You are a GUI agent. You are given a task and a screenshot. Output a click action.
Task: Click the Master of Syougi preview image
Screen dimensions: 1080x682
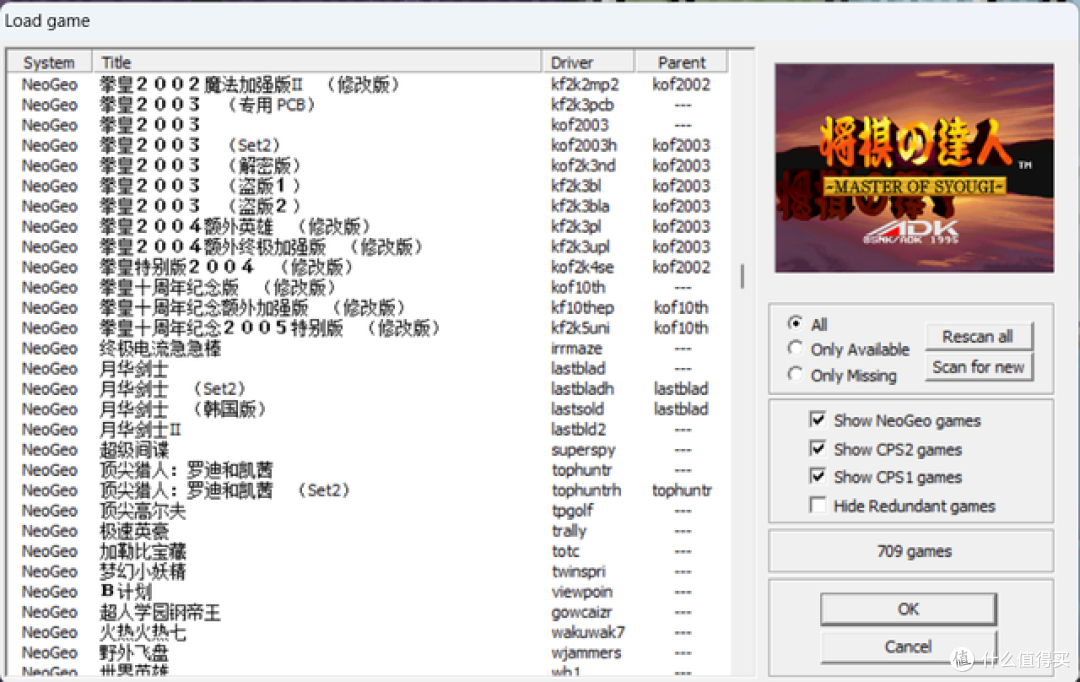[914, 168]
